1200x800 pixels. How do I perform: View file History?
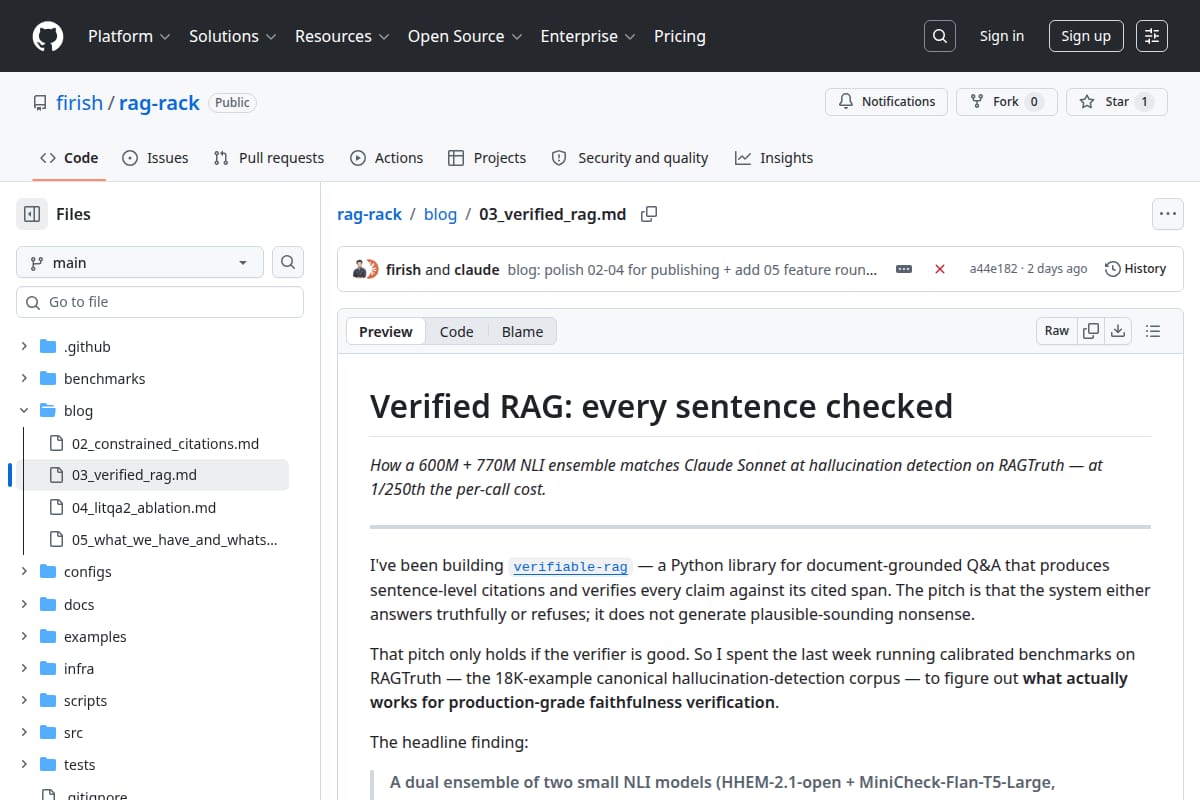tap(1135, 269)
